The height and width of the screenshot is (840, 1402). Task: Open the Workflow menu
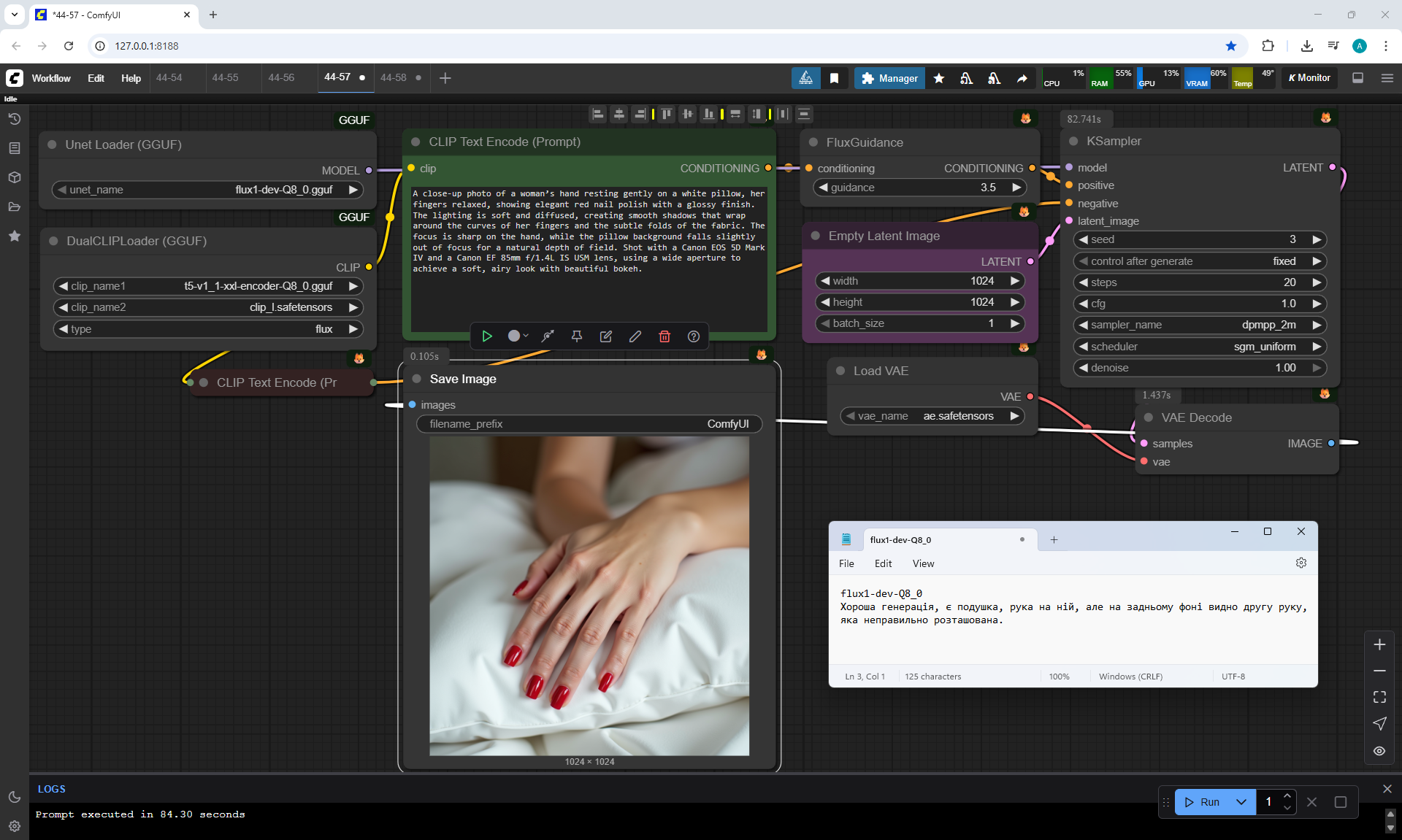[x=51, y=78]
